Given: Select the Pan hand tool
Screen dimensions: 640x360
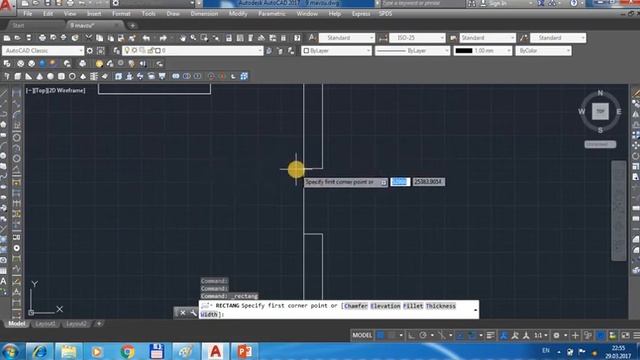Looking at the screenshot, I should [x=182, y=38].
